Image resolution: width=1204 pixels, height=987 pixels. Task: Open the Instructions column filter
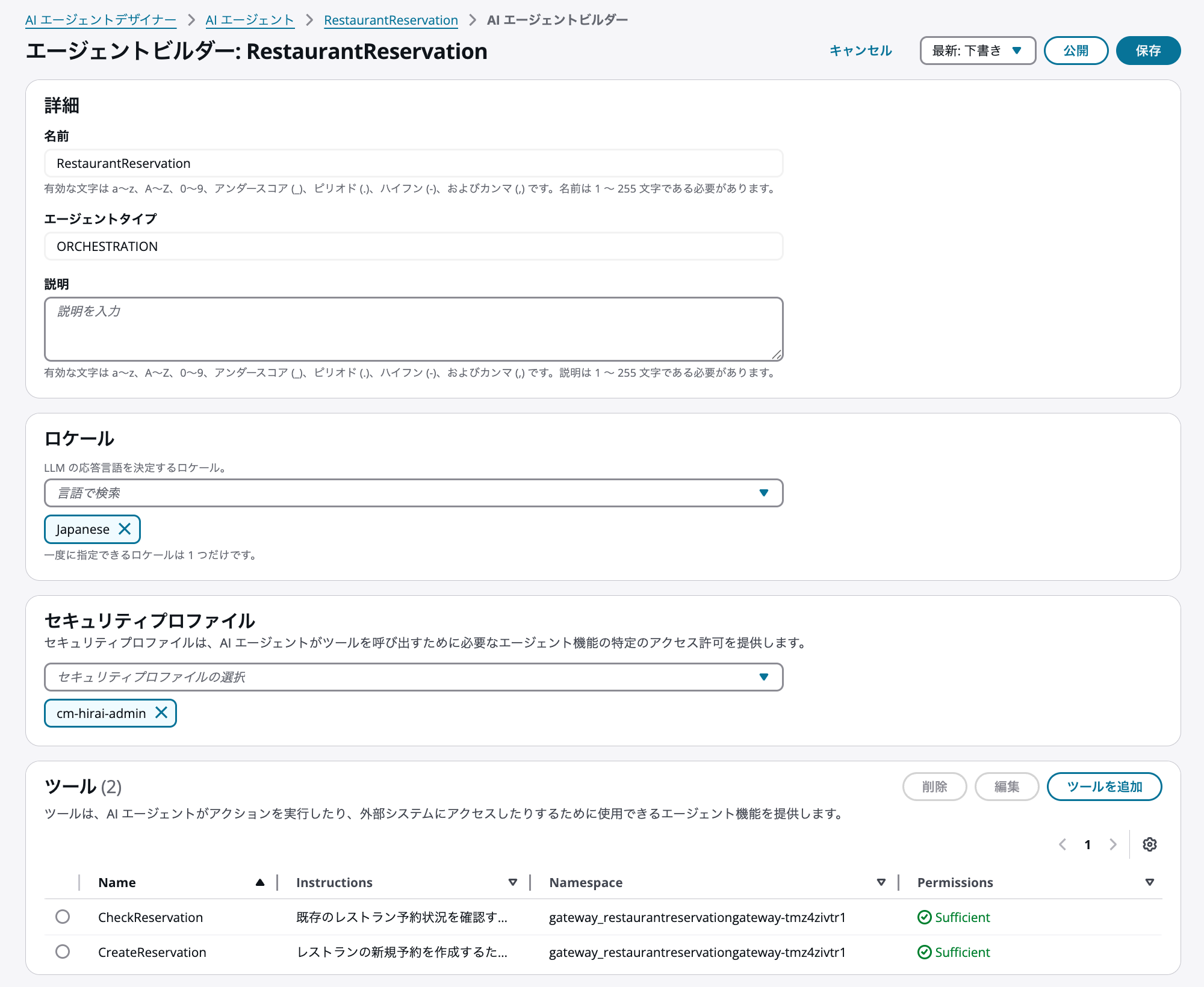[x=513, y=882]
